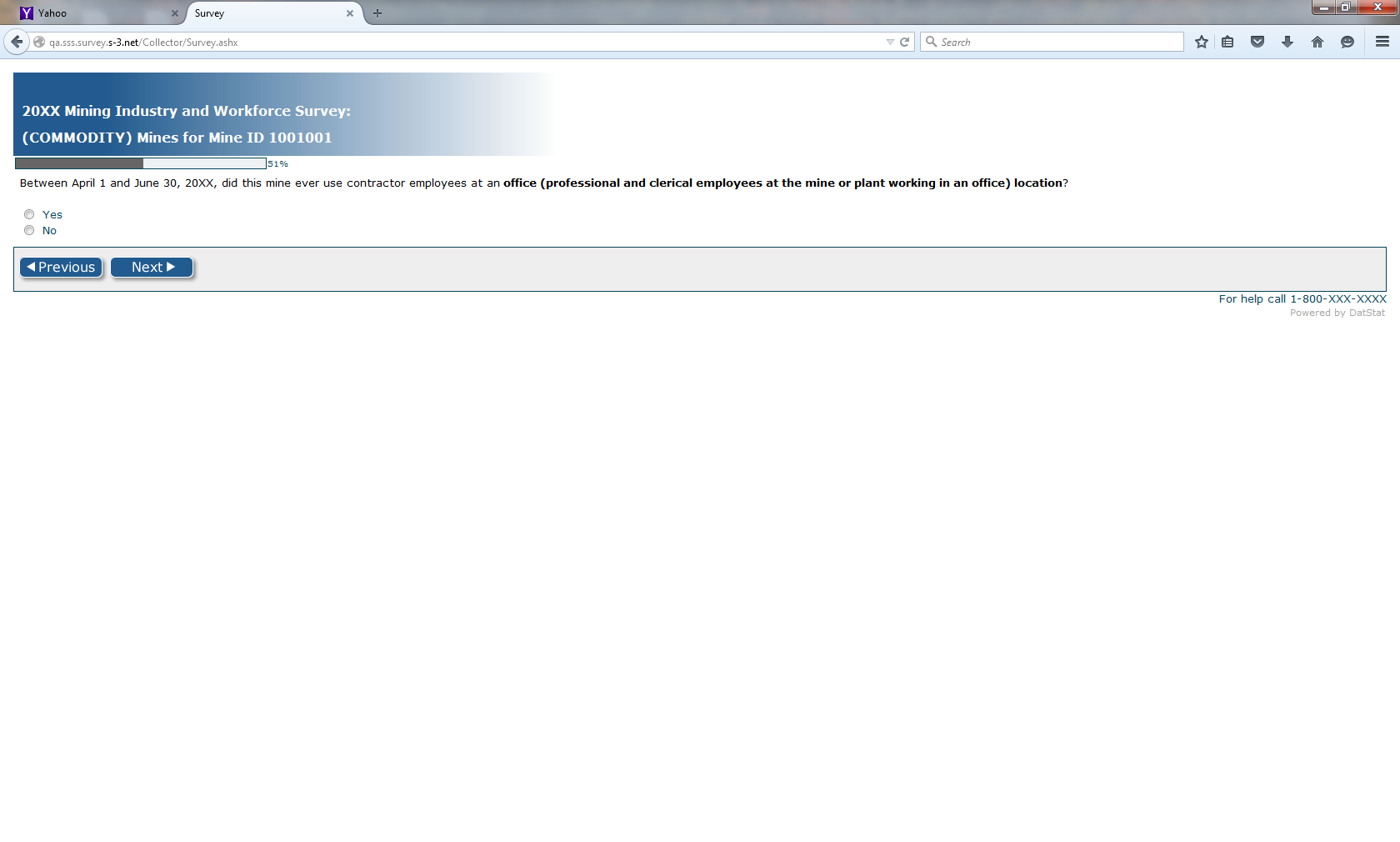Click the search magnifier icon
The height and width of the screenshot is (842, 1400).
point(932,42)
